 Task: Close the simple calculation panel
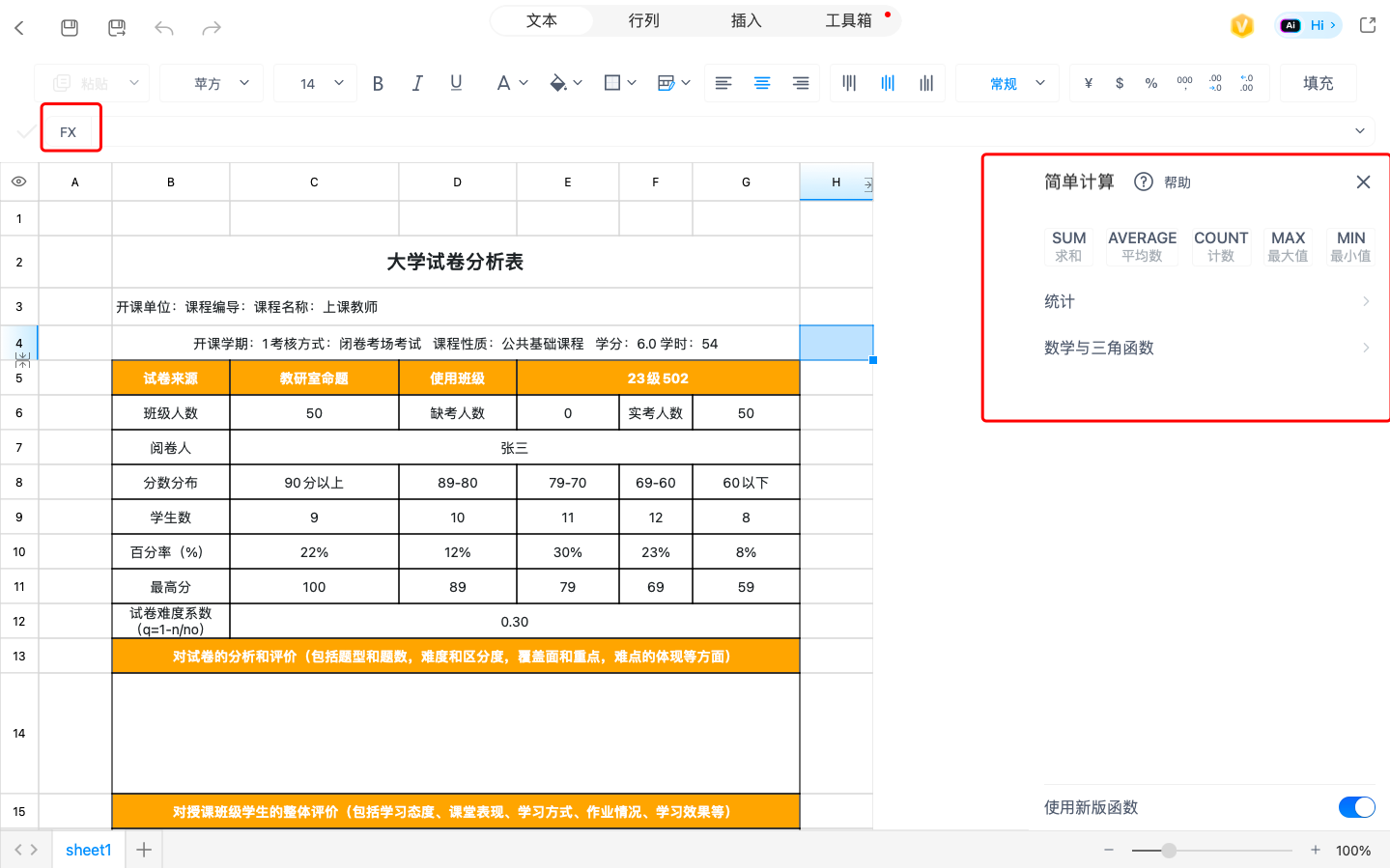[x=1363, y=182]
